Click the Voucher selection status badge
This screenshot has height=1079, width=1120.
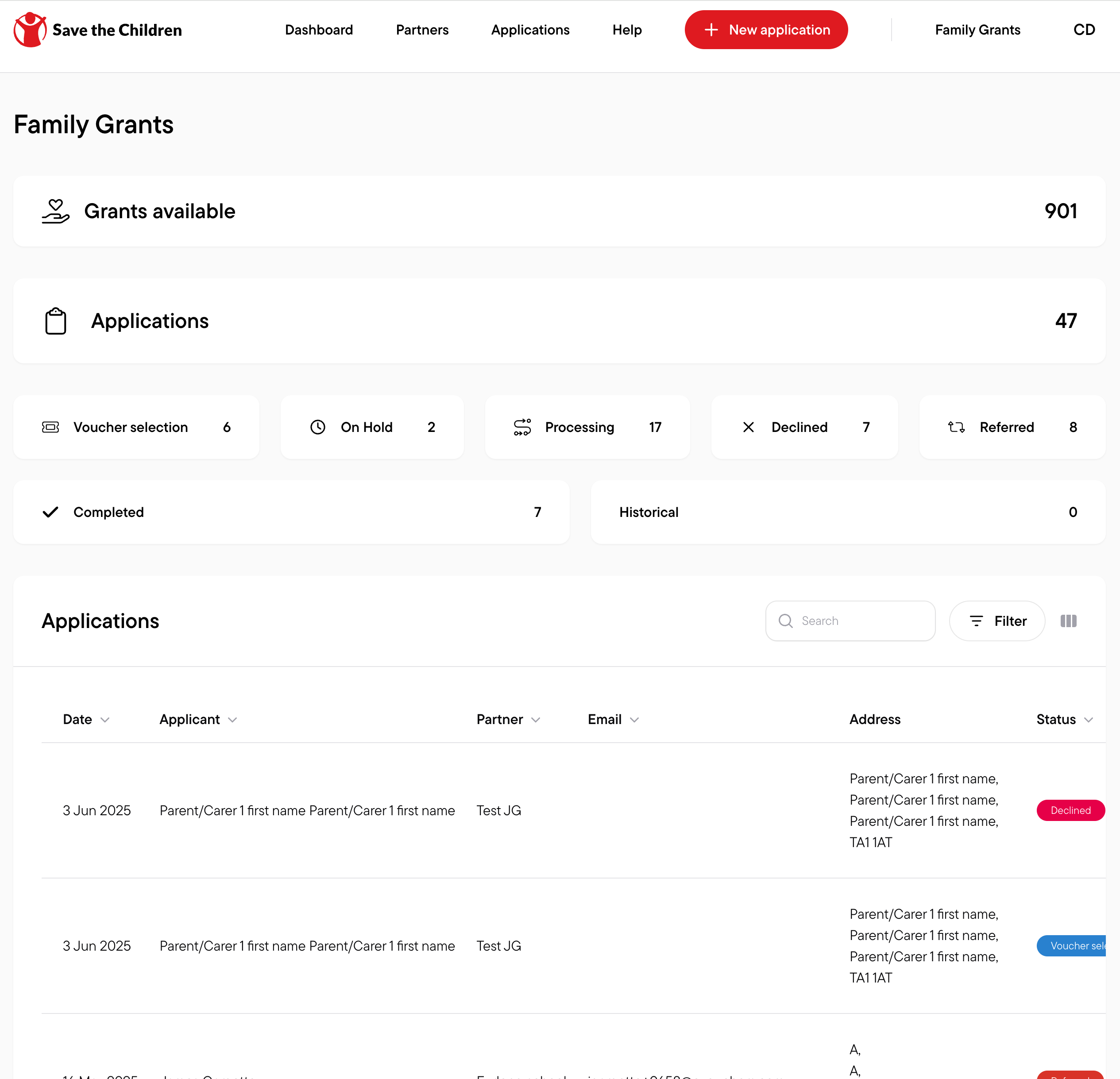[x=1071, y=946]
